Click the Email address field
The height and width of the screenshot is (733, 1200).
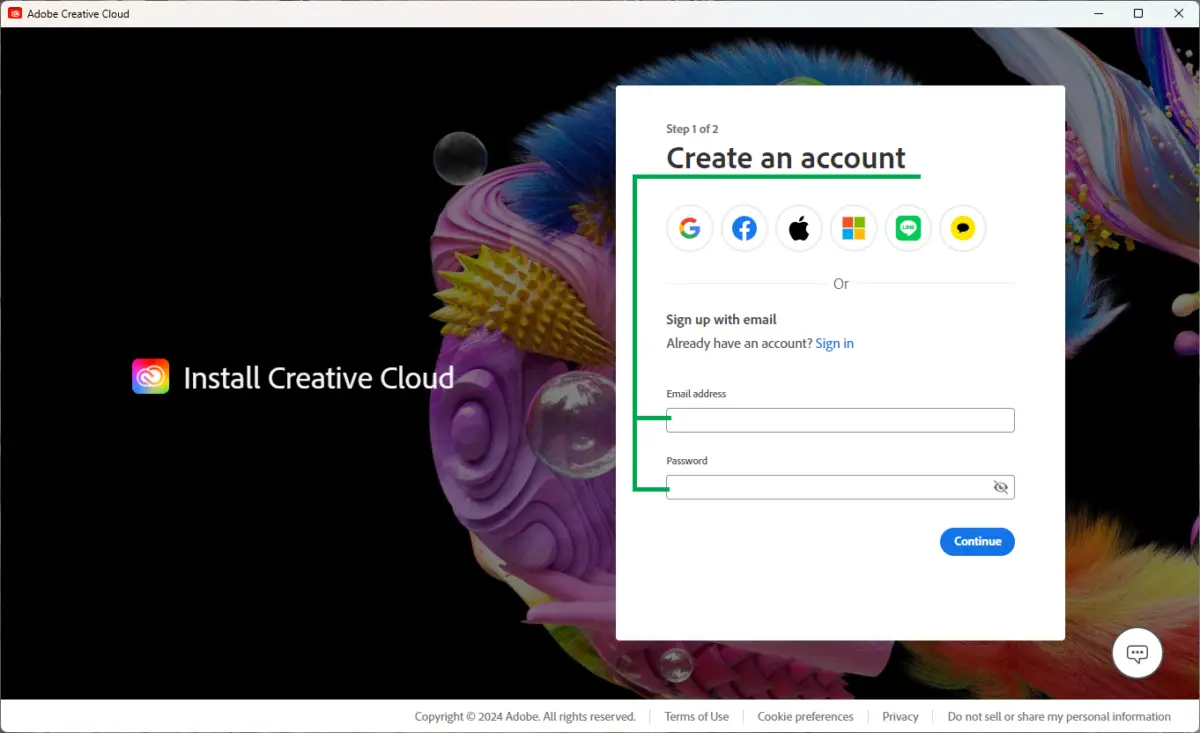(840, 420)
